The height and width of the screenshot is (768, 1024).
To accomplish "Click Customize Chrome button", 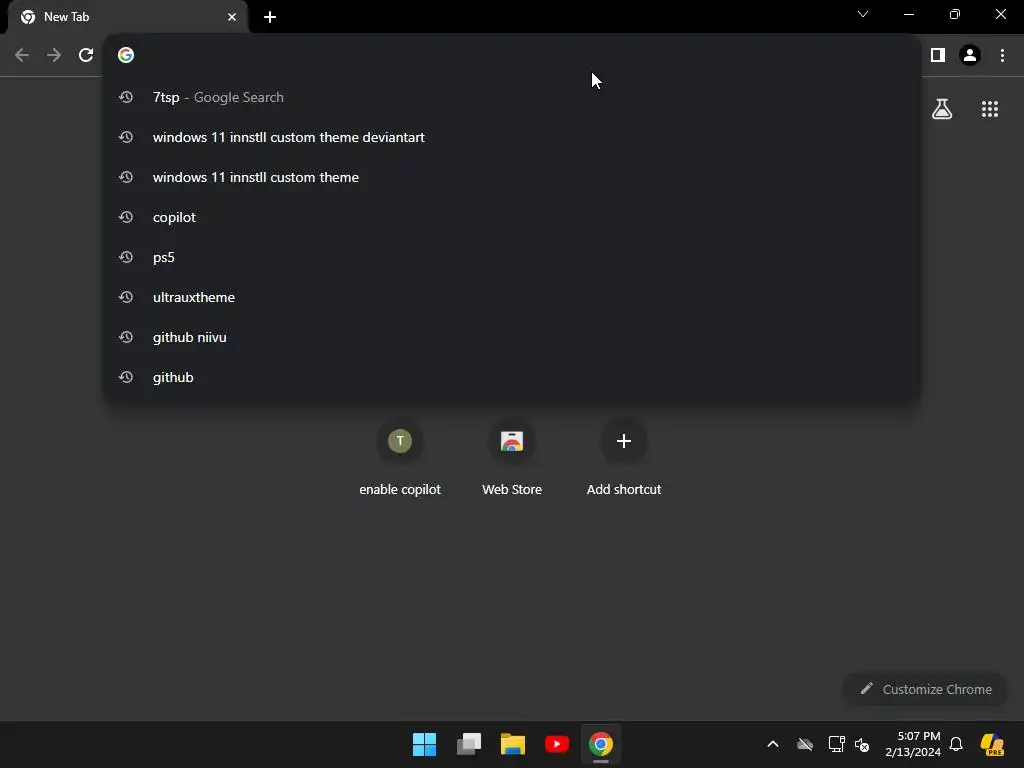I will (925, 689).
